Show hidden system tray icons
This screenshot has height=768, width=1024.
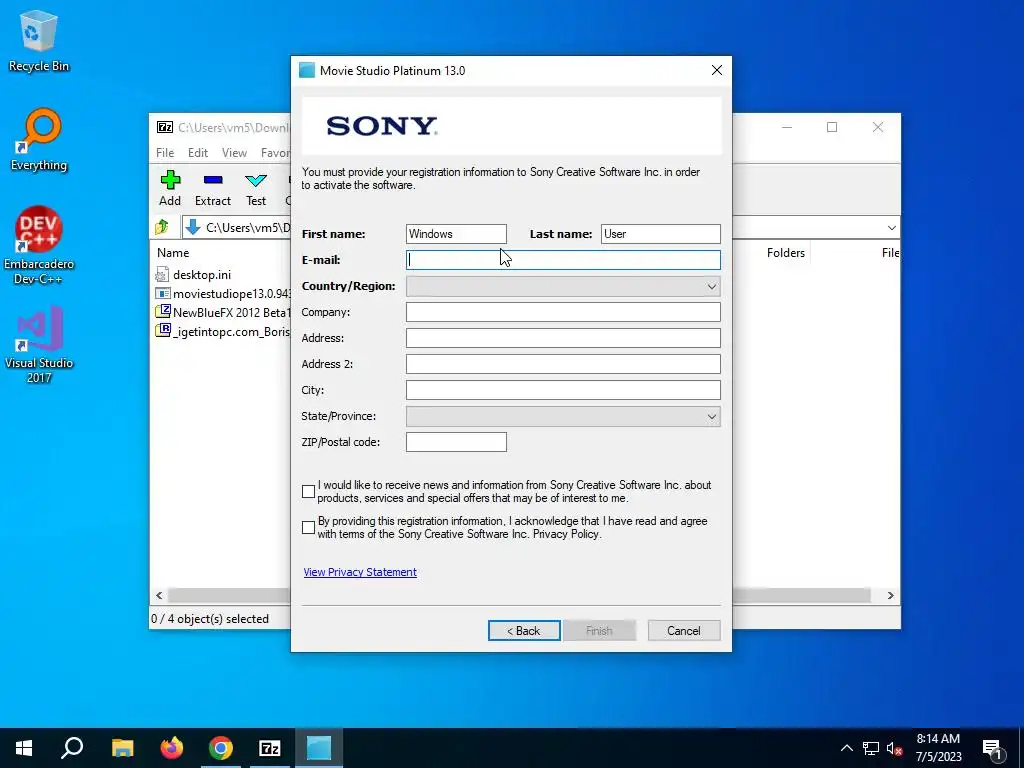(x=846, y=748)
